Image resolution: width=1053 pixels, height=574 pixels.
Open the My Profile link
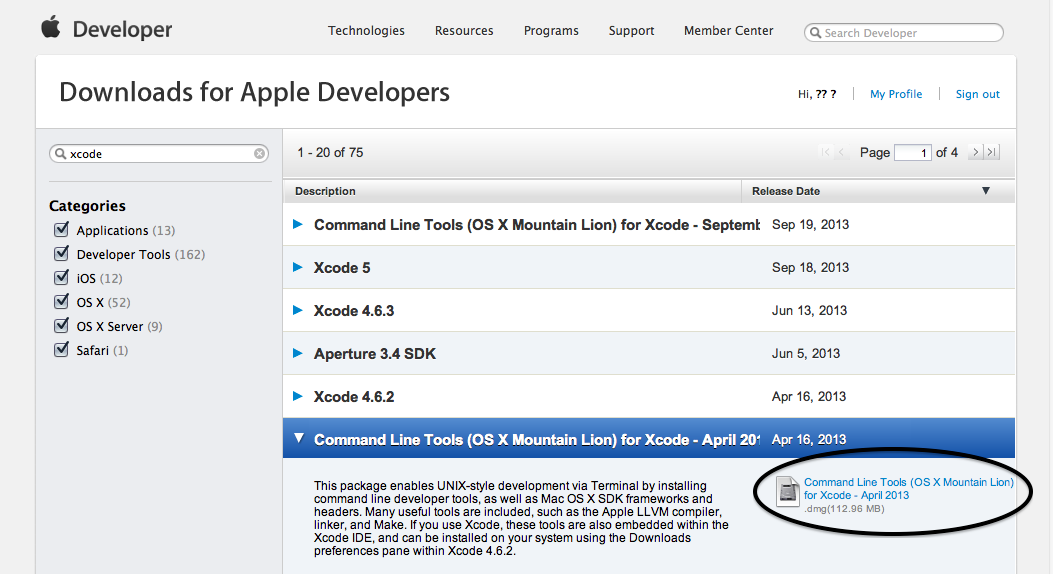click(896, 94)
